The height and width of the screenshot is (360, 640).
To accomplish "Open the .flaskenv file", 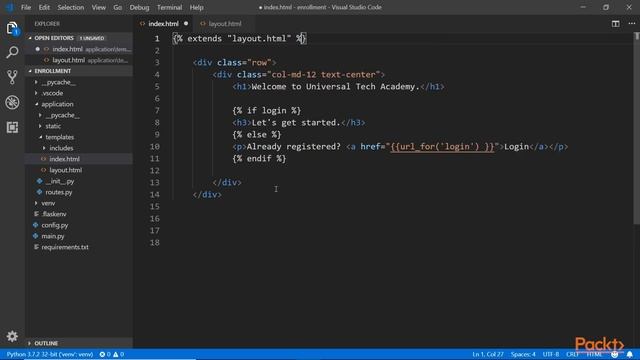I will pos(54,214).
